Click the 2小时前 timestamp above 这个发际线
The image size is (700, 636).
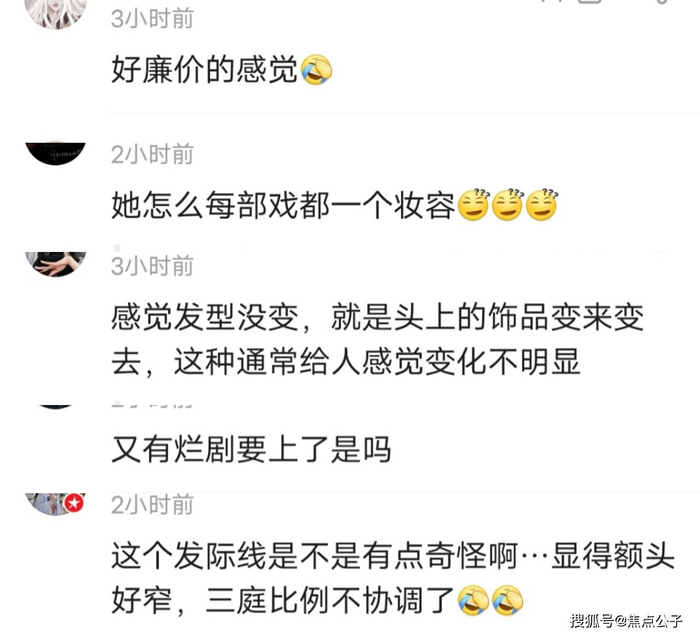coord(152,505)
